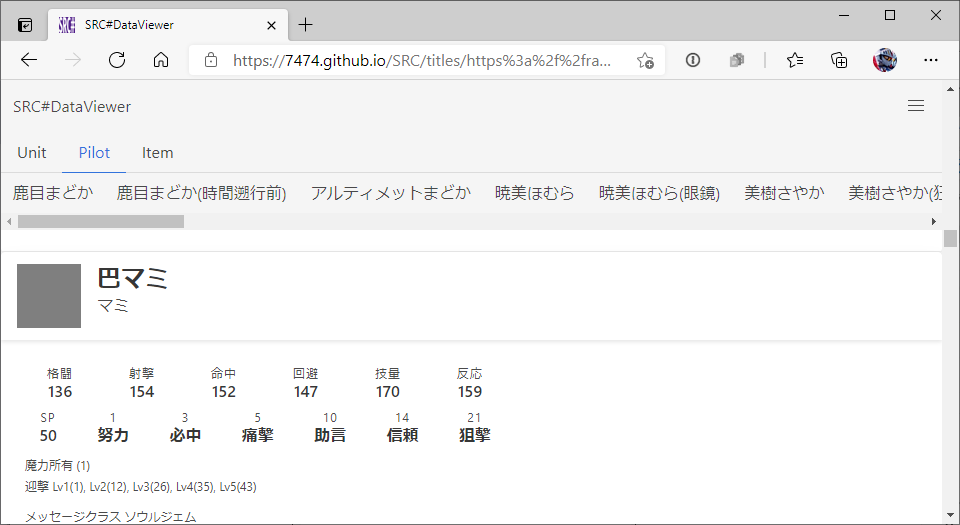Click the address bar URL

(x=421, y=60)
